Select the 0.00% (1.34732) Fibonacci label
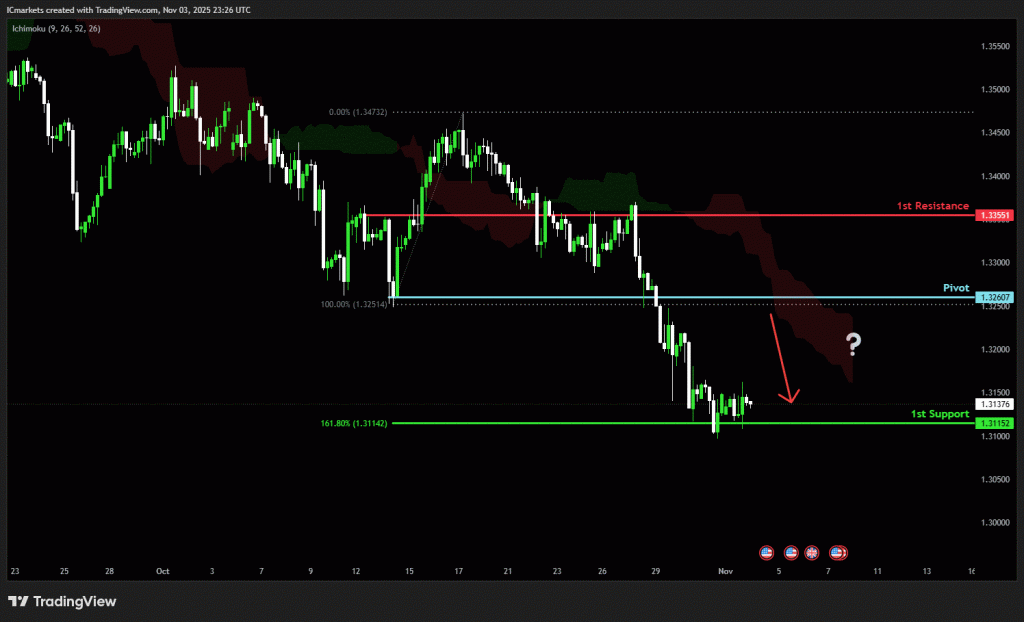 coord(358,113)
